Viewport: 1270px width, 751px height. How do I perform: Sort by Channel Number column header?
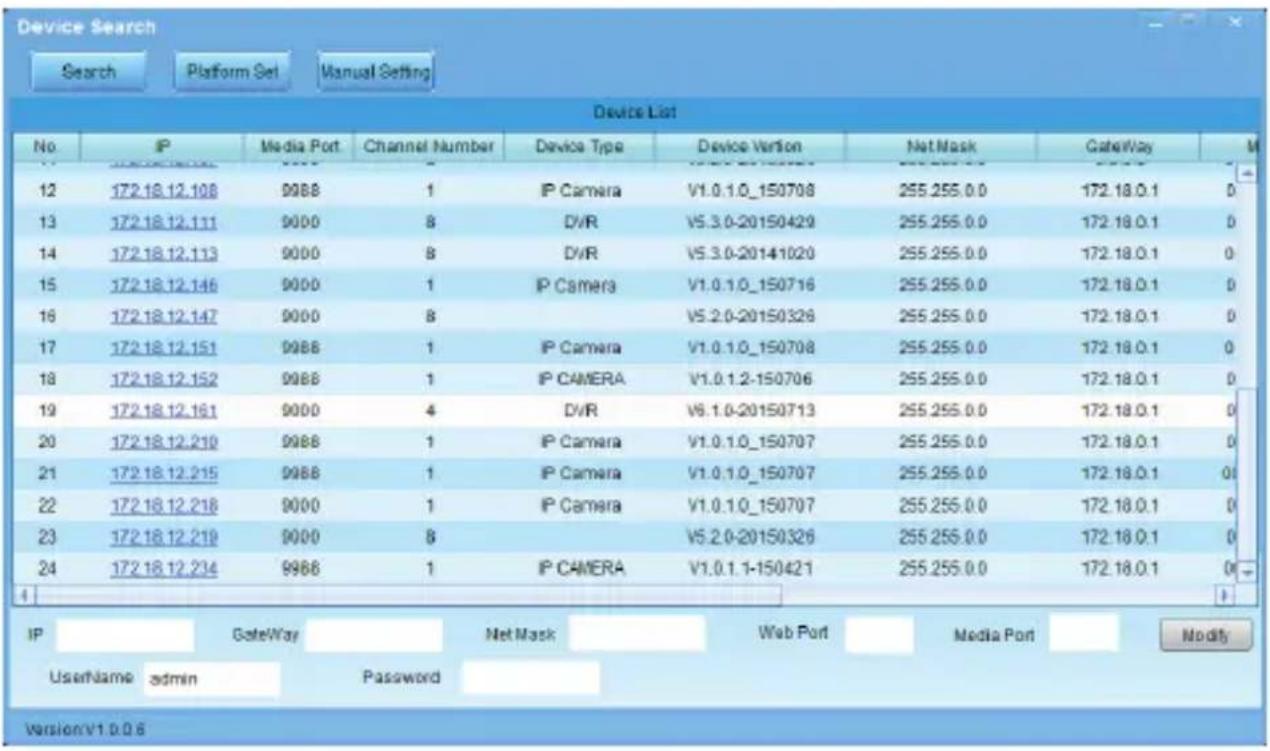point(428,146)
